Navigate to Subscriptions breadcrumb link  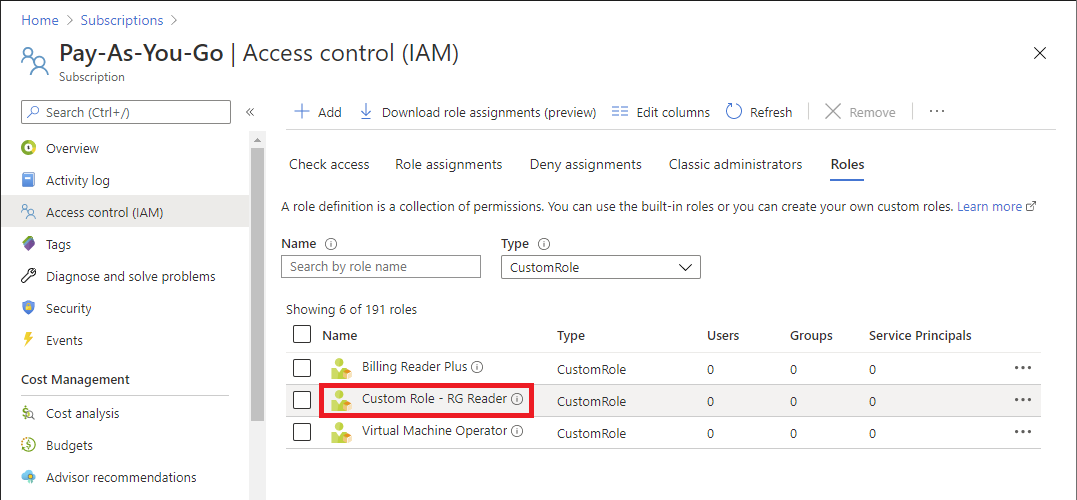coord(120,20)
